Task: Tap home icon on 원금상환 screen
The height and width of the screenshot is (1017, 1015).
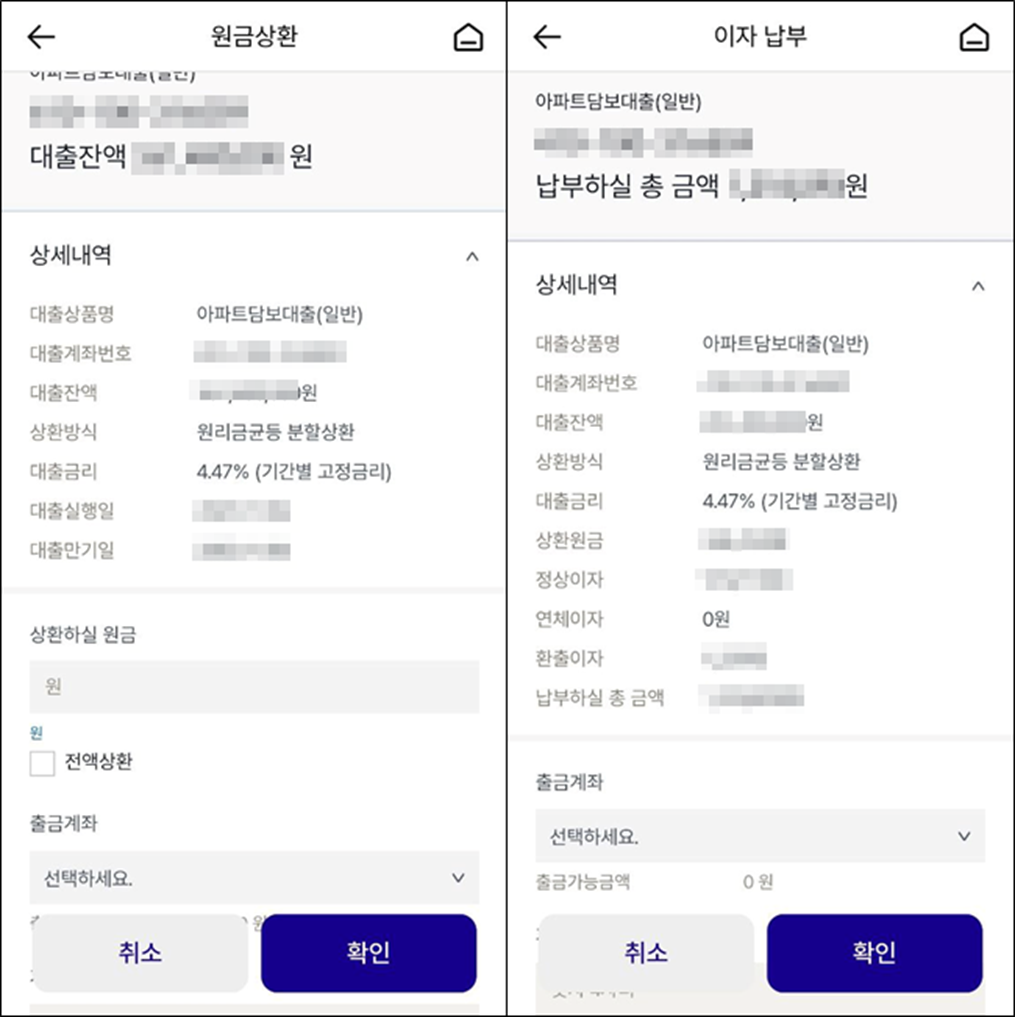Action: click(468, 37)
